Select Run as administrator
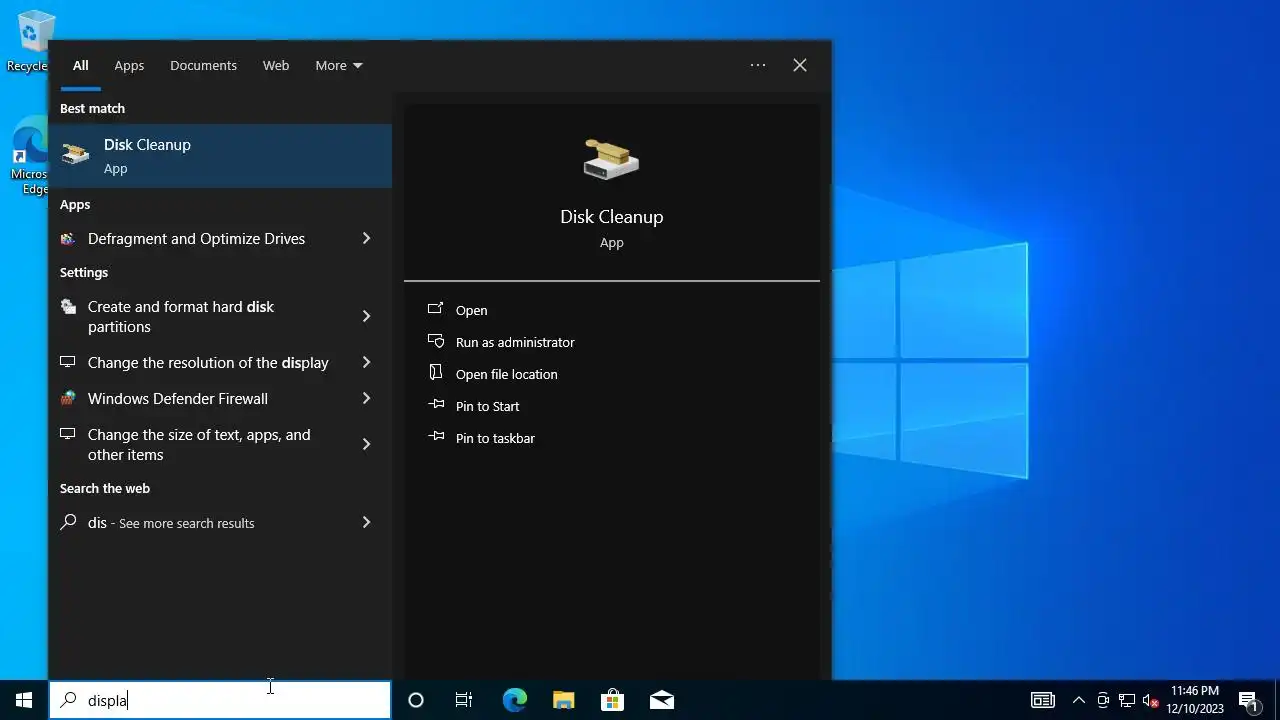 coord(515,342)
